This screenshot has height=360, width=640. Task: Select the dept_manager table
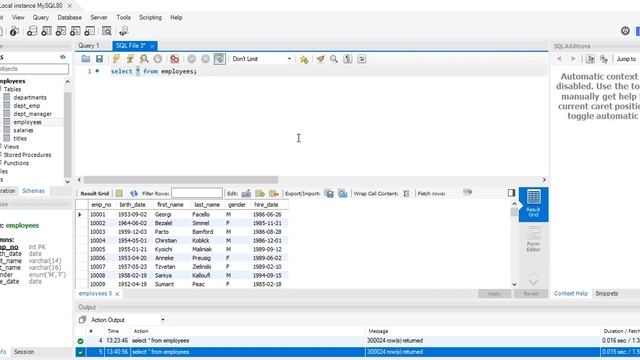click(32, 114)
